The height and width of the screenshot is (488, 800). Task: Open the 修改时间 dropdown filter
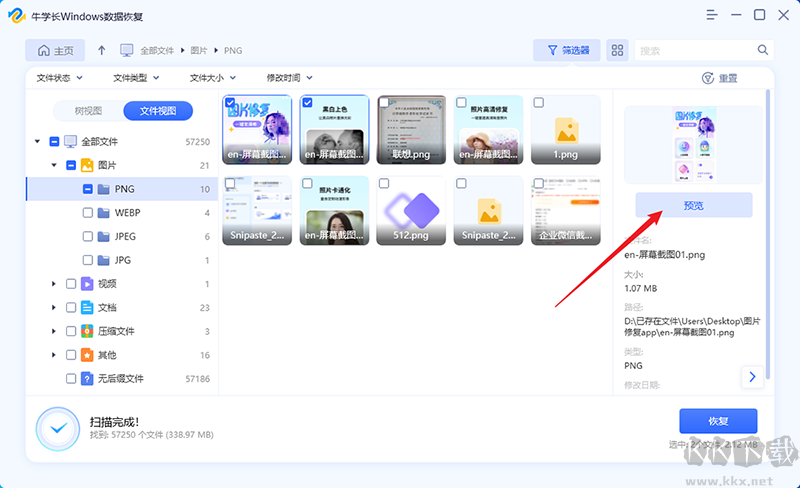(289, 78)
